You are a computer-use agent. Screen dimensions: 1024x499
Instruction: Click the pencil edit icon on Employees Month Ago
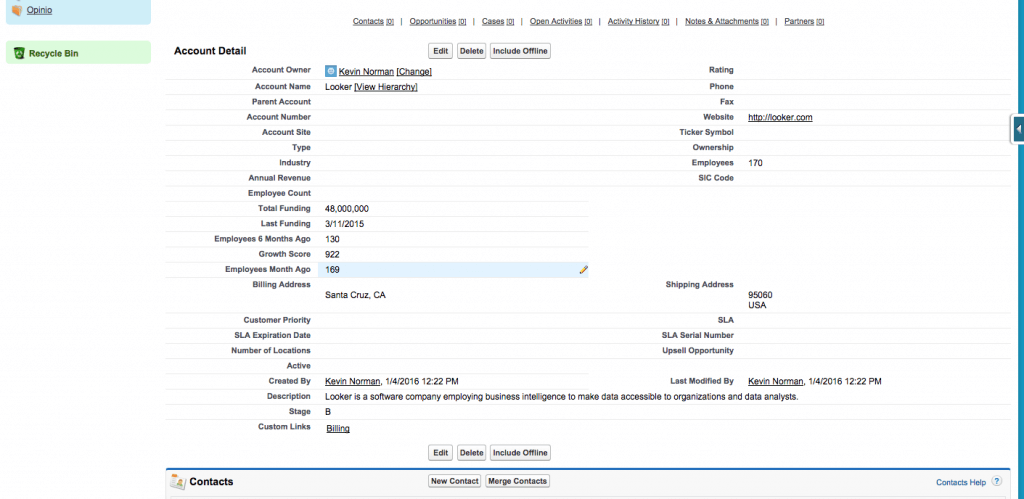pyautogui.click(x=583, y=270)
